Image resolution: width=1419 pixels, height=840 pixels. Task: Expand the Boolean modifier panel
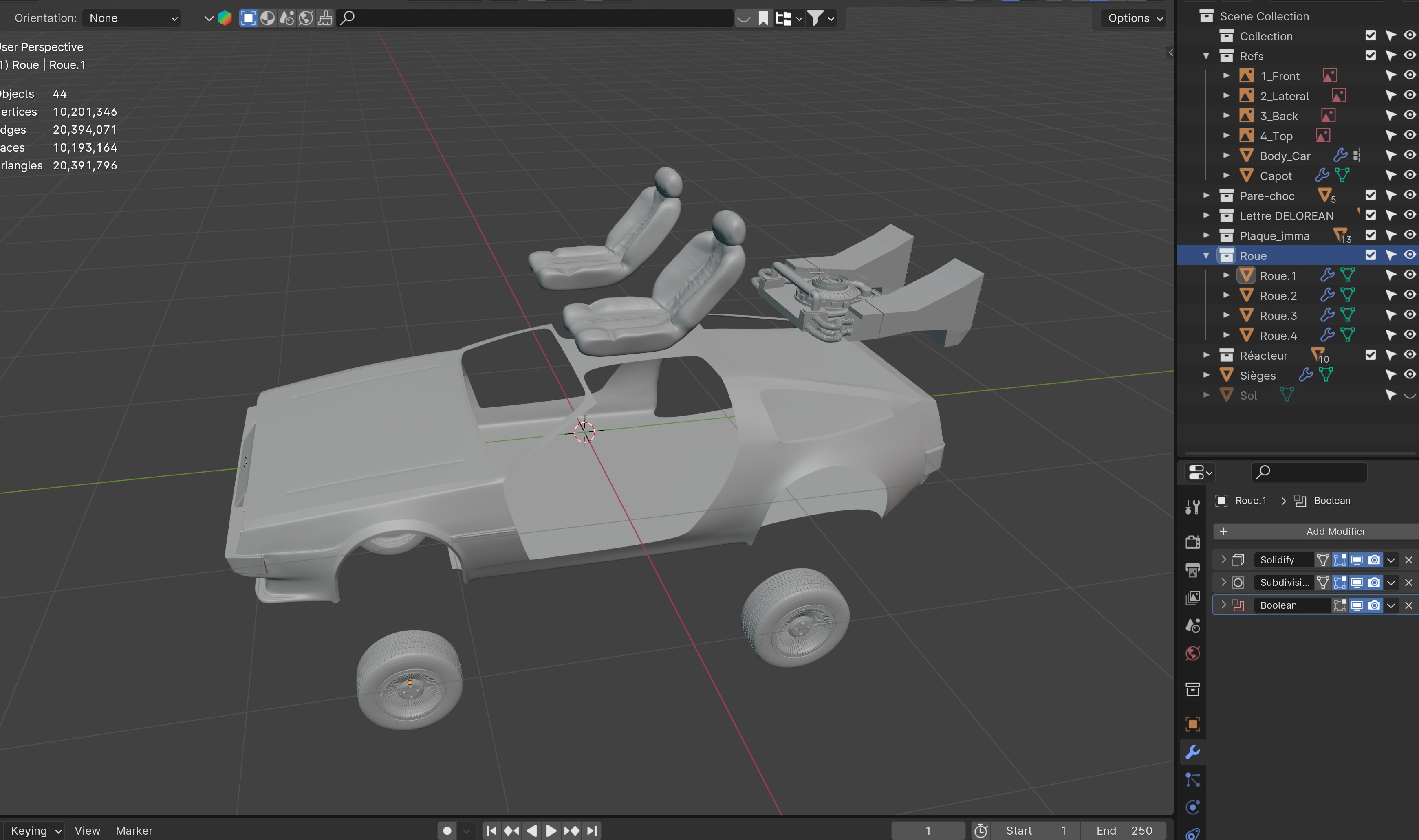(x=1224, y=605)
